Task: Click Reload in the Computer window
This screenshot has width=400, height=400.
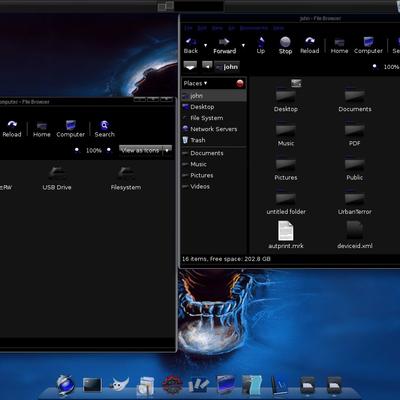Action: [12, 129]
